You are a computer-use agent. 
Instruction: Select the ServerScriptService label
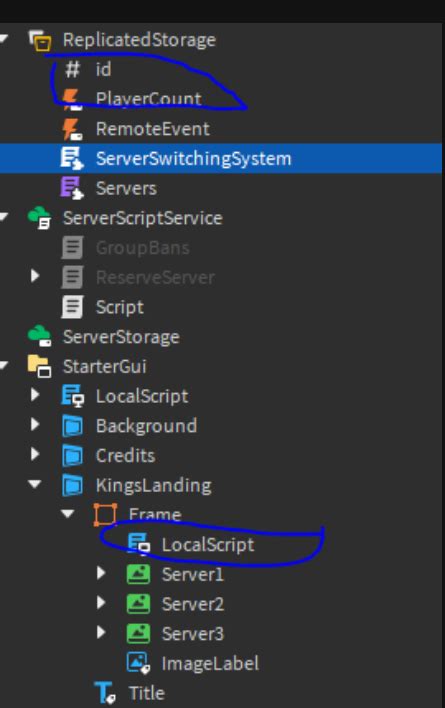point(143,218)
